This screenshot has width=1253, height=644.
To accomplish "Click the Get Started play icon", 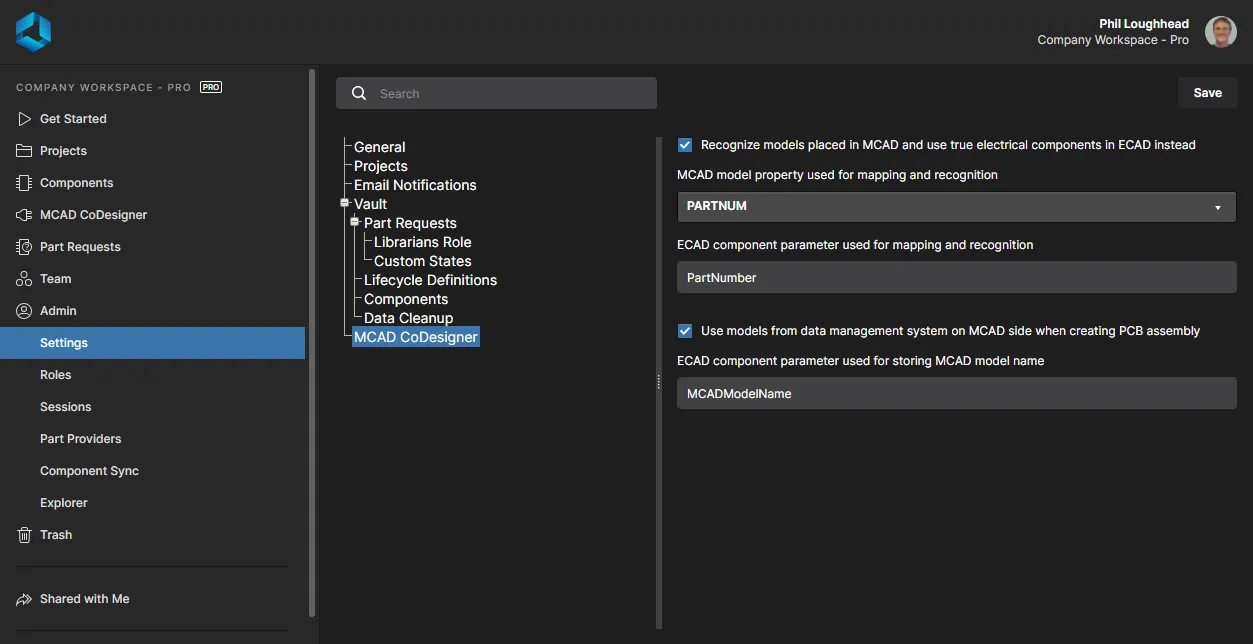I will 24,119.
